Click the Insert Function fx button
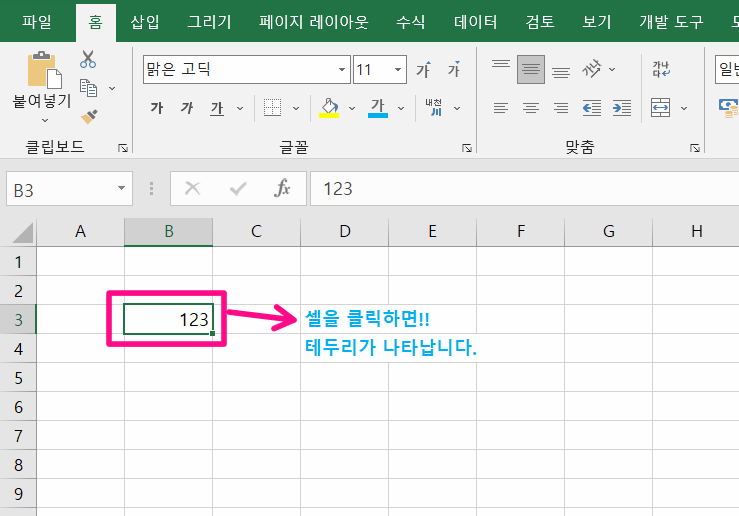The image size is (739, 516). pos(282,188)
